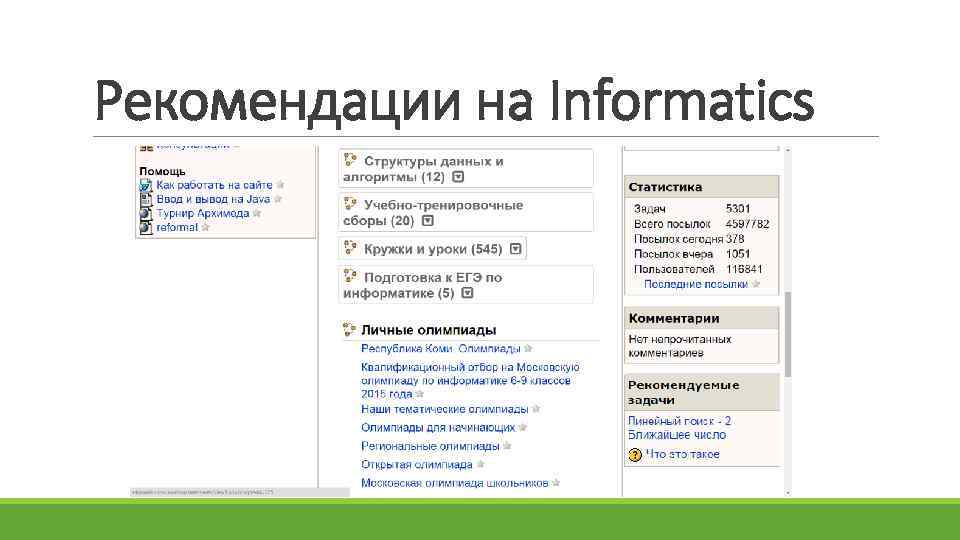The image size is (960, 540).
Task: Star the 'Квалификационный отбор ... 2015 года' course
Action: [x=419, y=394]
